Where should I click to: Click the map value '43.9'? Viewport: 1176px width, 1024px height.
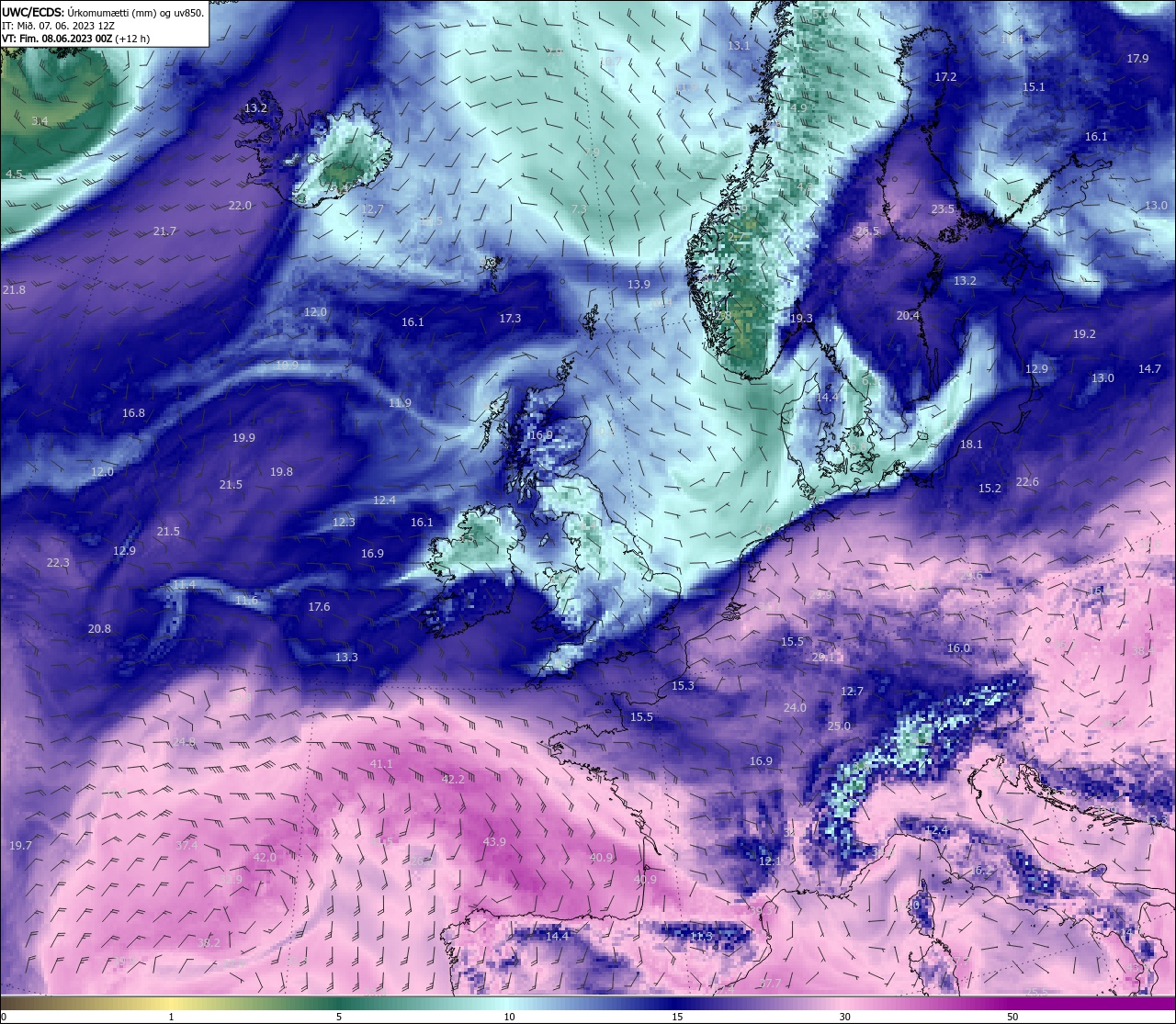494,842
